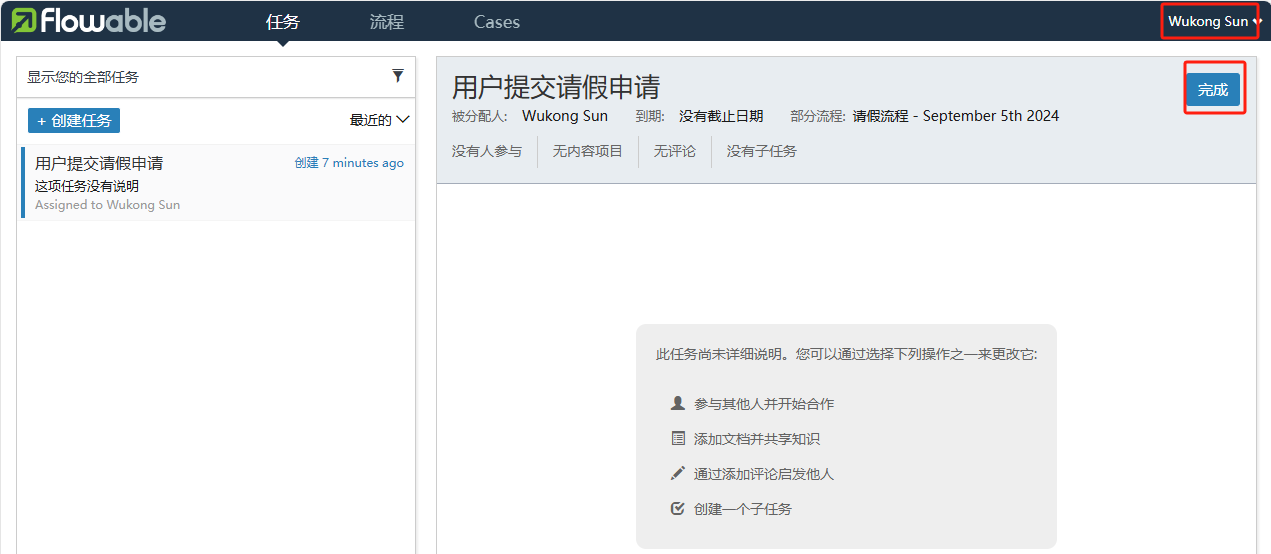Screen dimensions: 1271x554
Task: Change the due date 没有截止日期
Action: [720, 116]
